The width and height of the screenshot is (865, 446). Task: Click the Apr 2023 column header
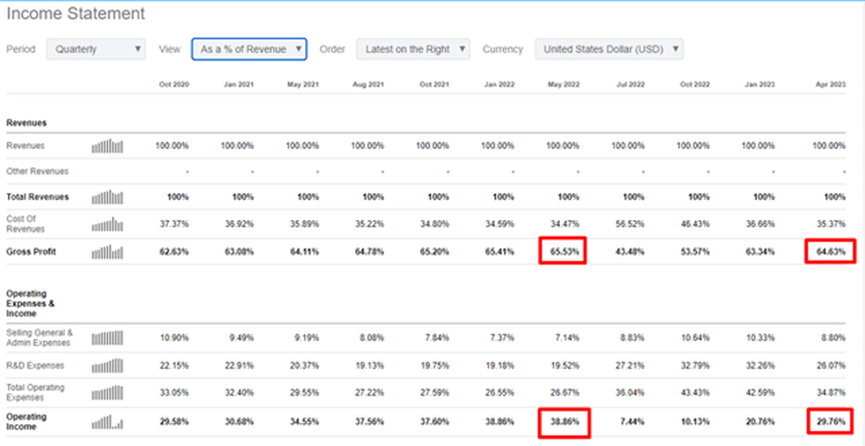click(x=830, y=84)
